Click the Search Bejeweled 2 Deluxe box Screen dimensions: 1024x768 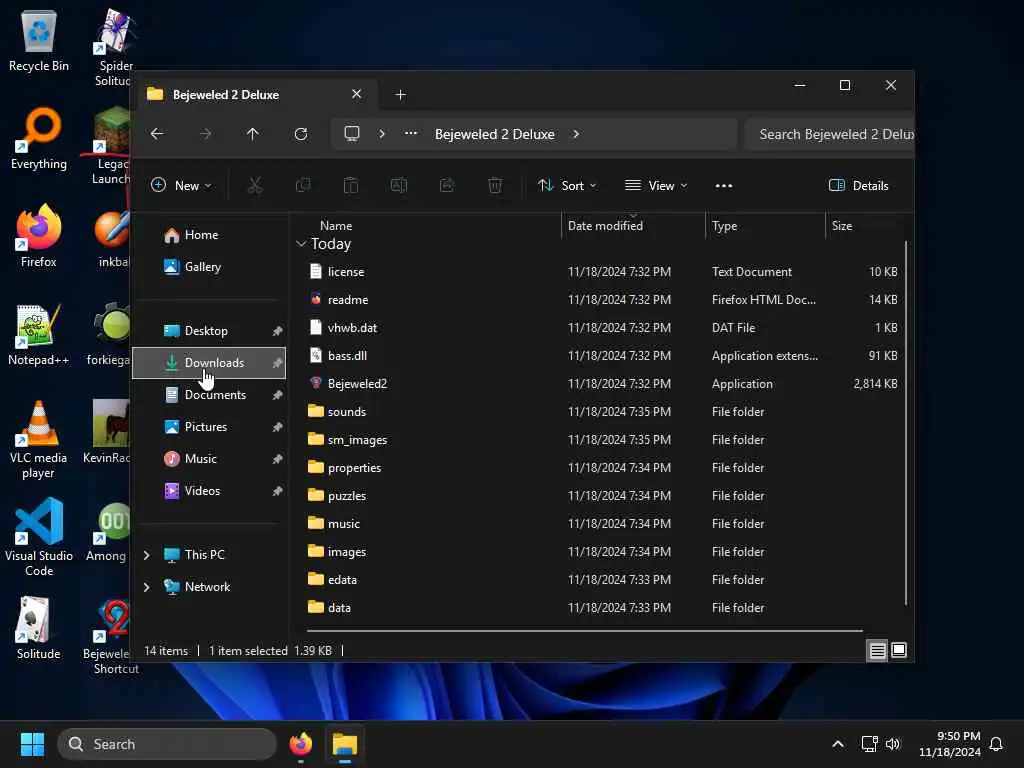coord(829,134)
